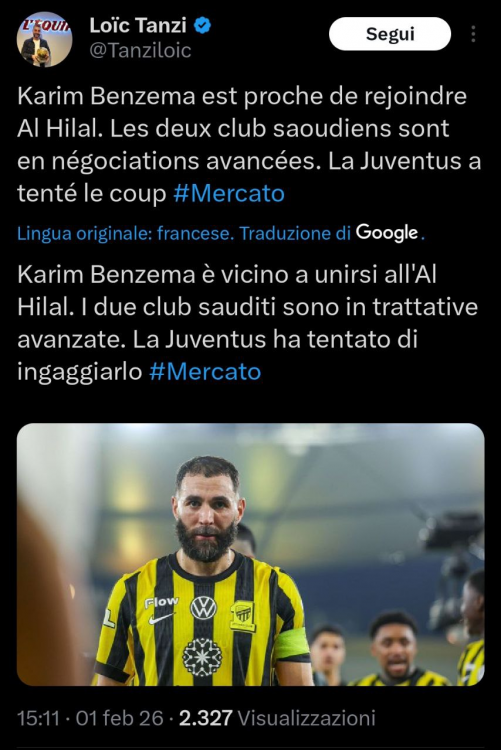501x750 pixels.
Task: Open the attached footballer photo
Action: point(251,554)
